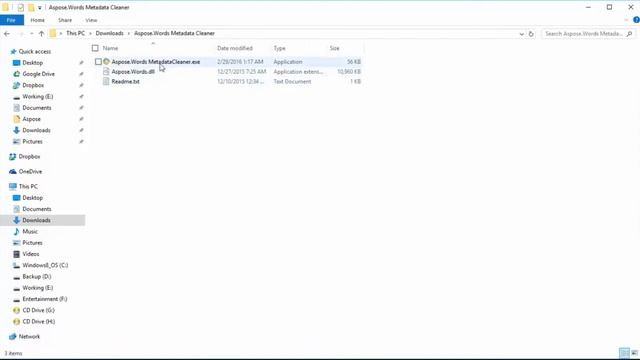Open the CD Drive (G:)
Image resolution: width=640 pixels, height=360 pixels.
pos(38,310)
